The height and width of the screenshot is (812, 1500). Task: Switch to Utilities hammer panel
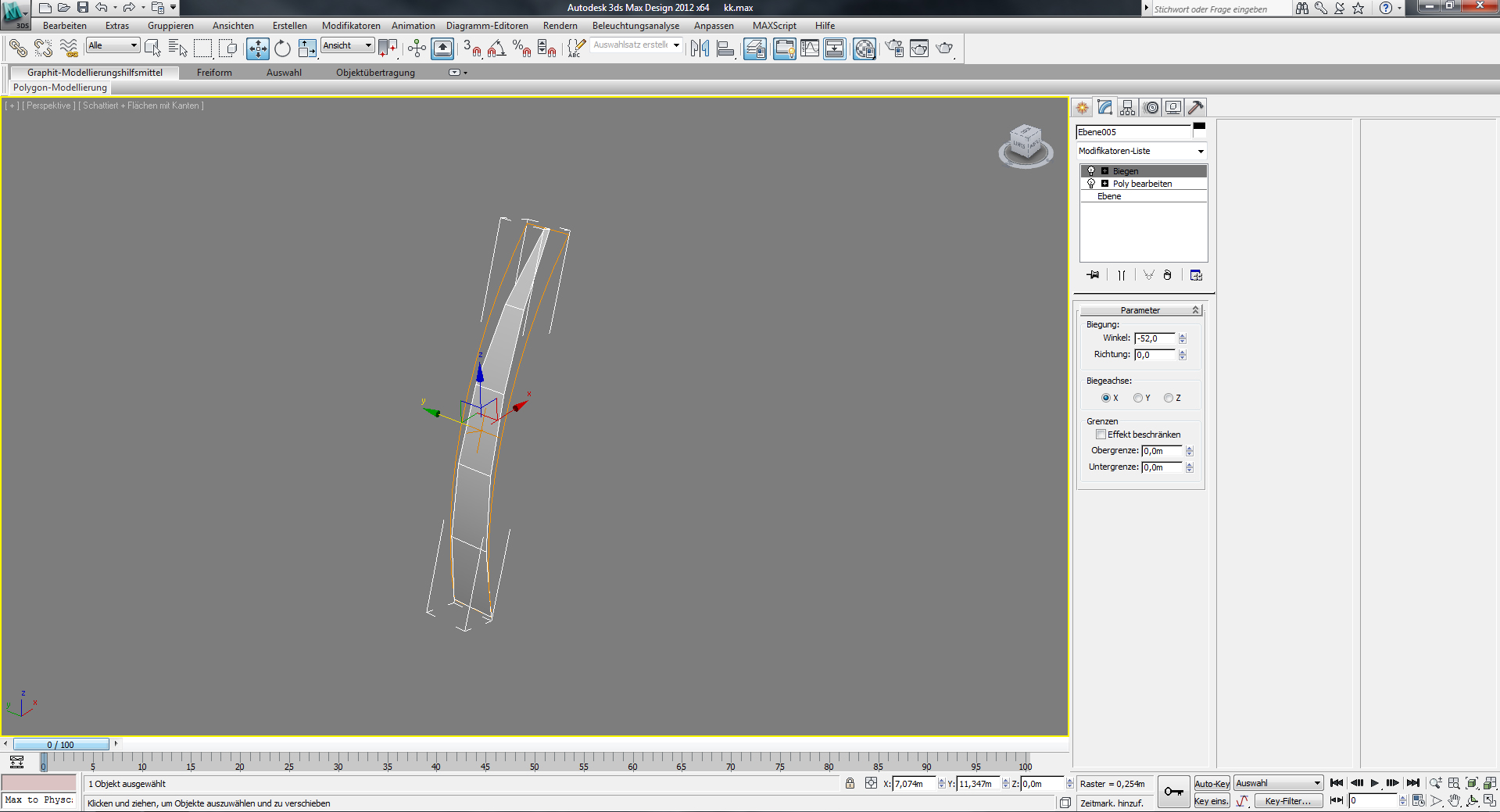point(1196,108)
